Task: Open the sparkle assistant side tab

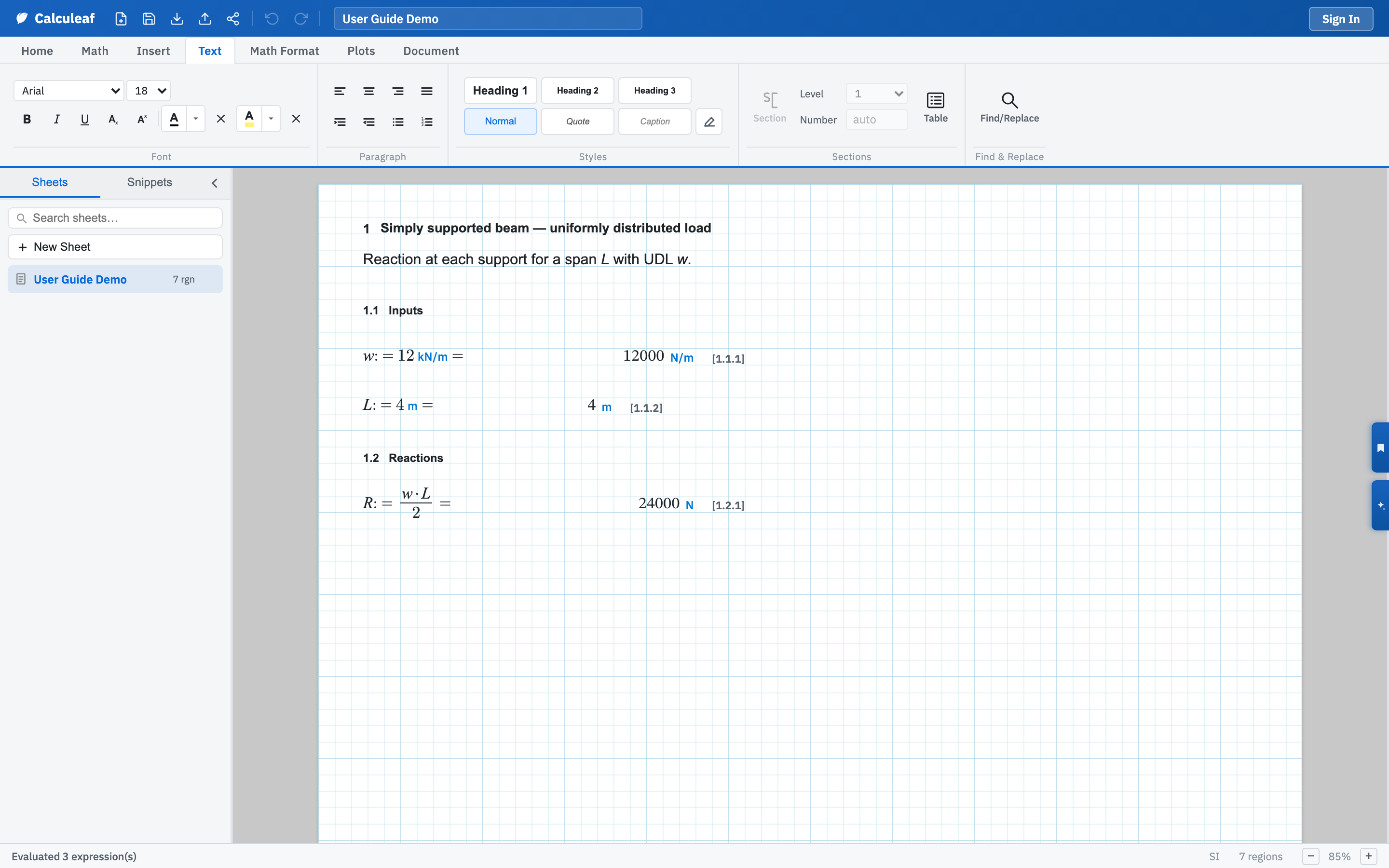Action: (x=1380, y=505)
